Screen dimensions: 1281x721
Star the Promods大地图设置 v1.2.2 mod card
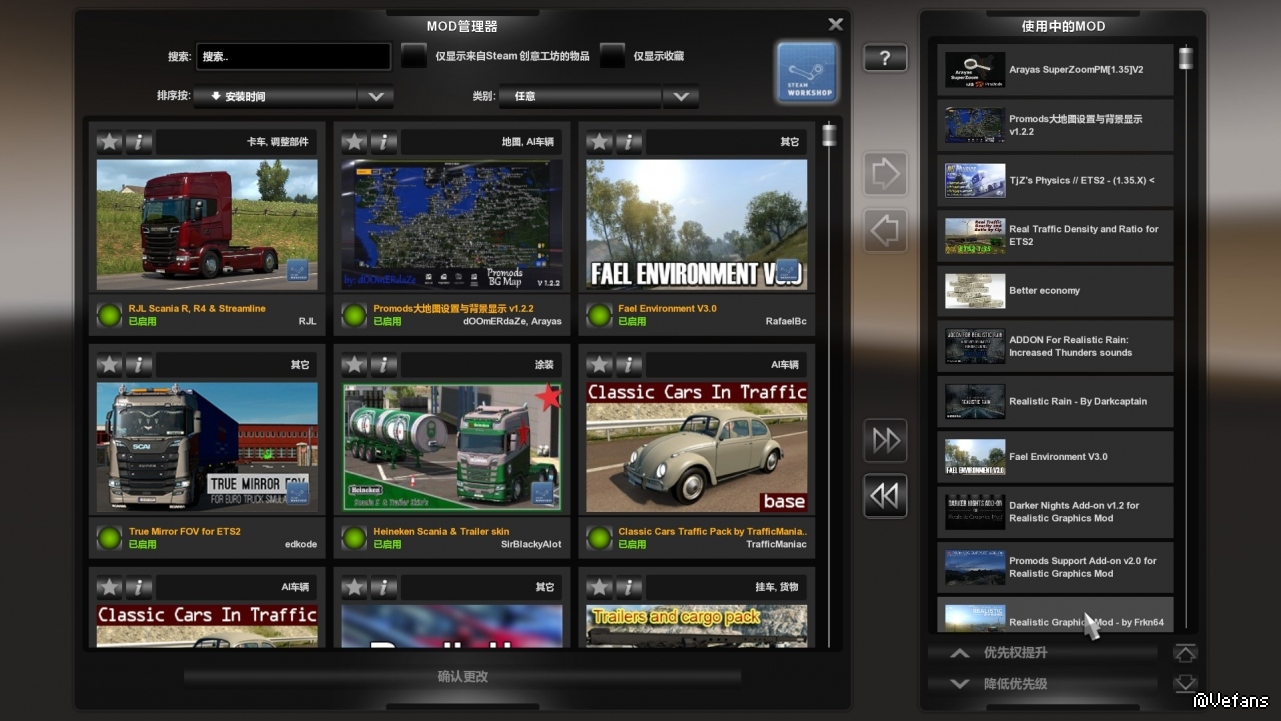pos(355,142)
